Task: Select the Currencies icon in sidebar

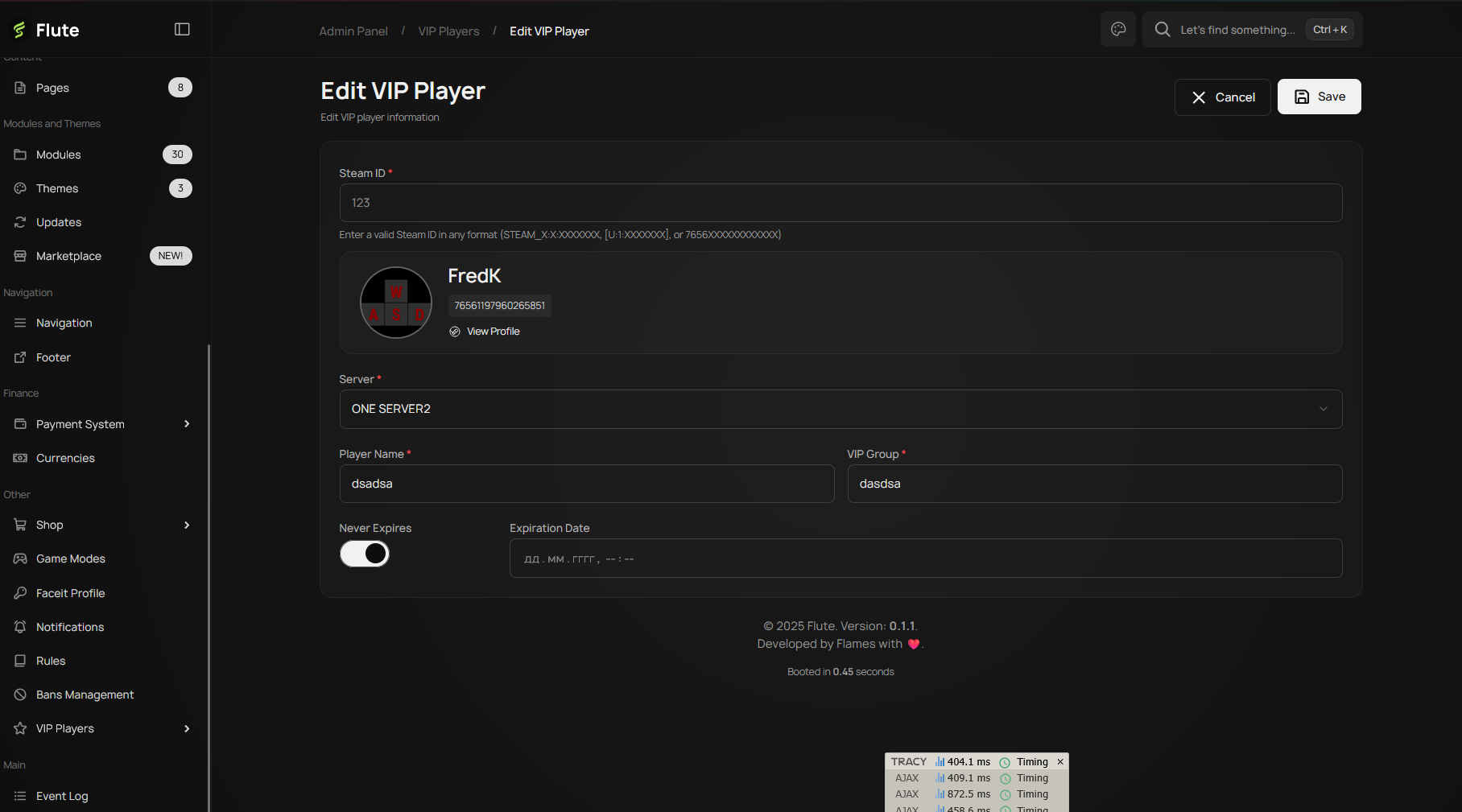Action: 20,457
